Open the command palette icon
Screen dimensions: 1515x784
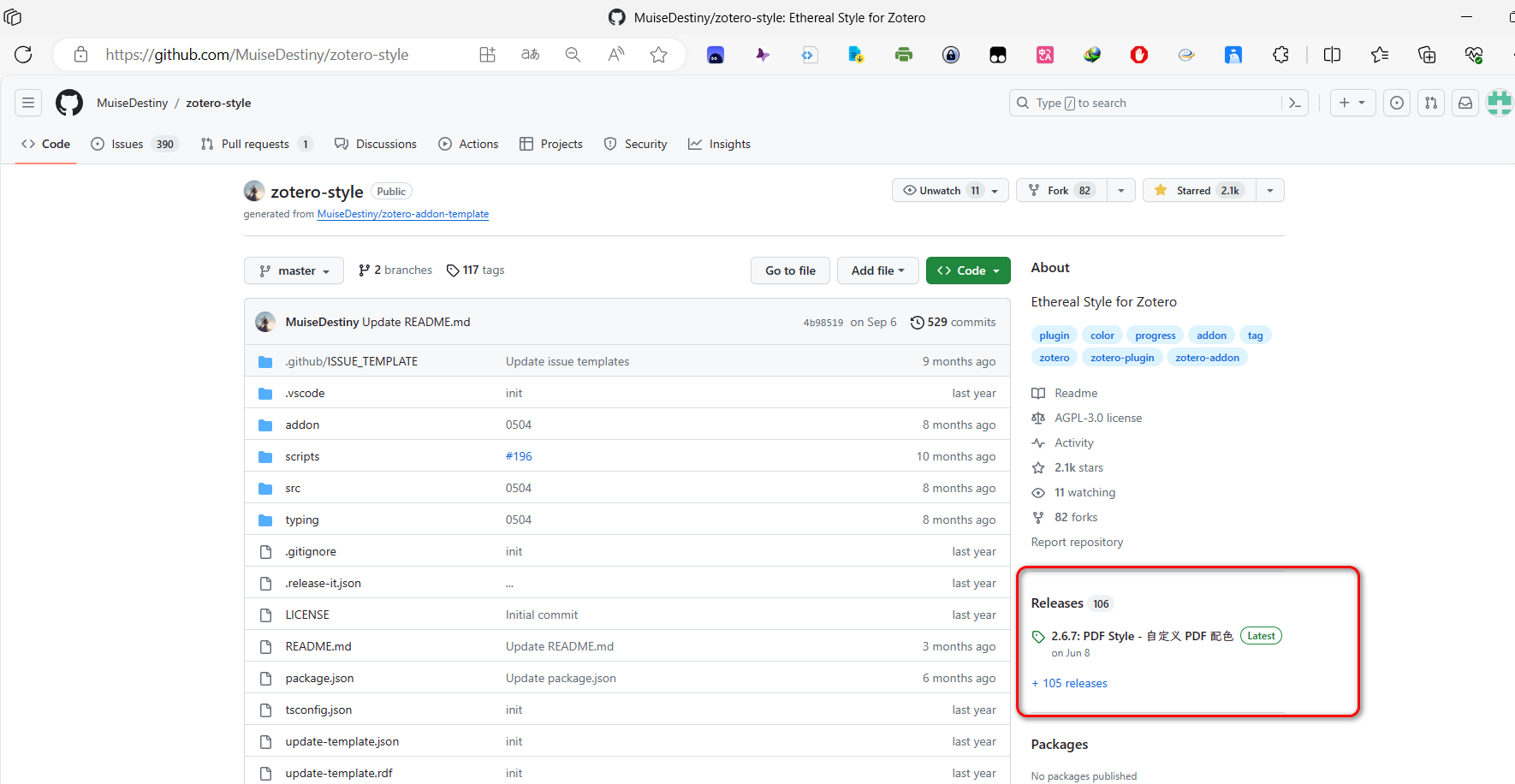(1295, 103)
